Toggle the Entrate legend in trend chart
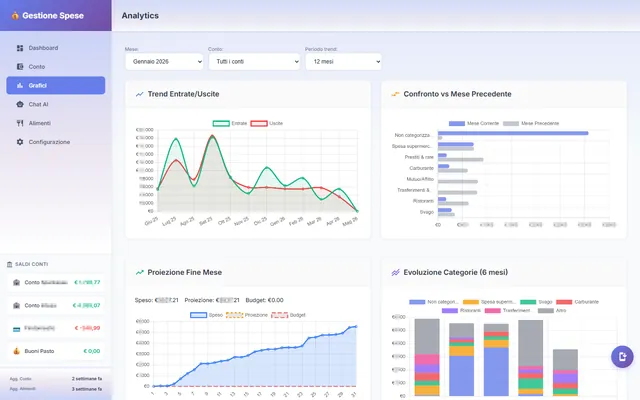 click(x=230, y=123)
